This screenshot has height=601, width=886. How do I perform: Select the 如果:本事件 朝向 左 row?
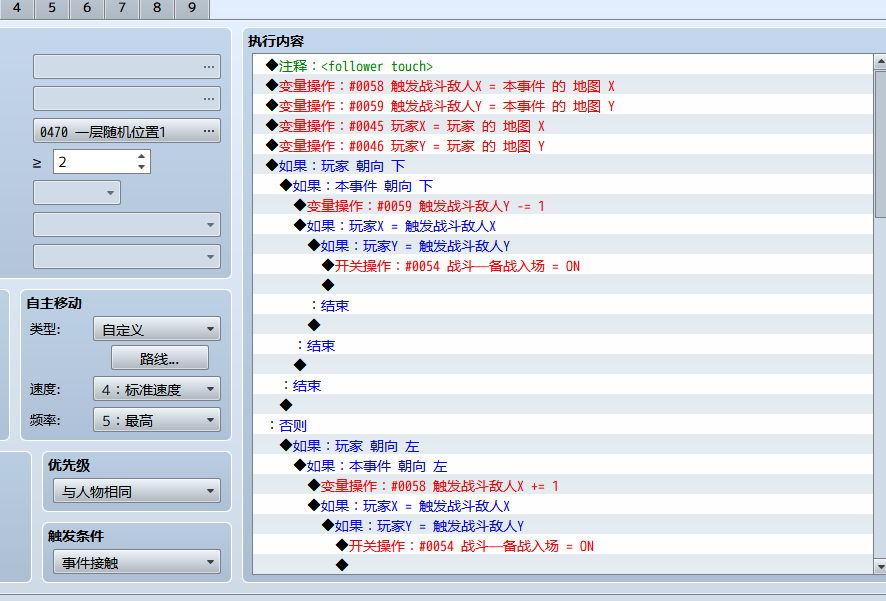(563, 465)
